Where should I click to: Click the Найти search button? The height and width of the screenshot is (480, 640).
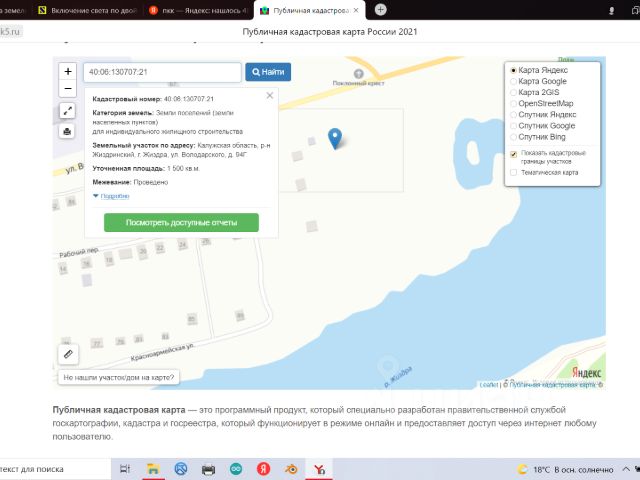pos(268,72)
